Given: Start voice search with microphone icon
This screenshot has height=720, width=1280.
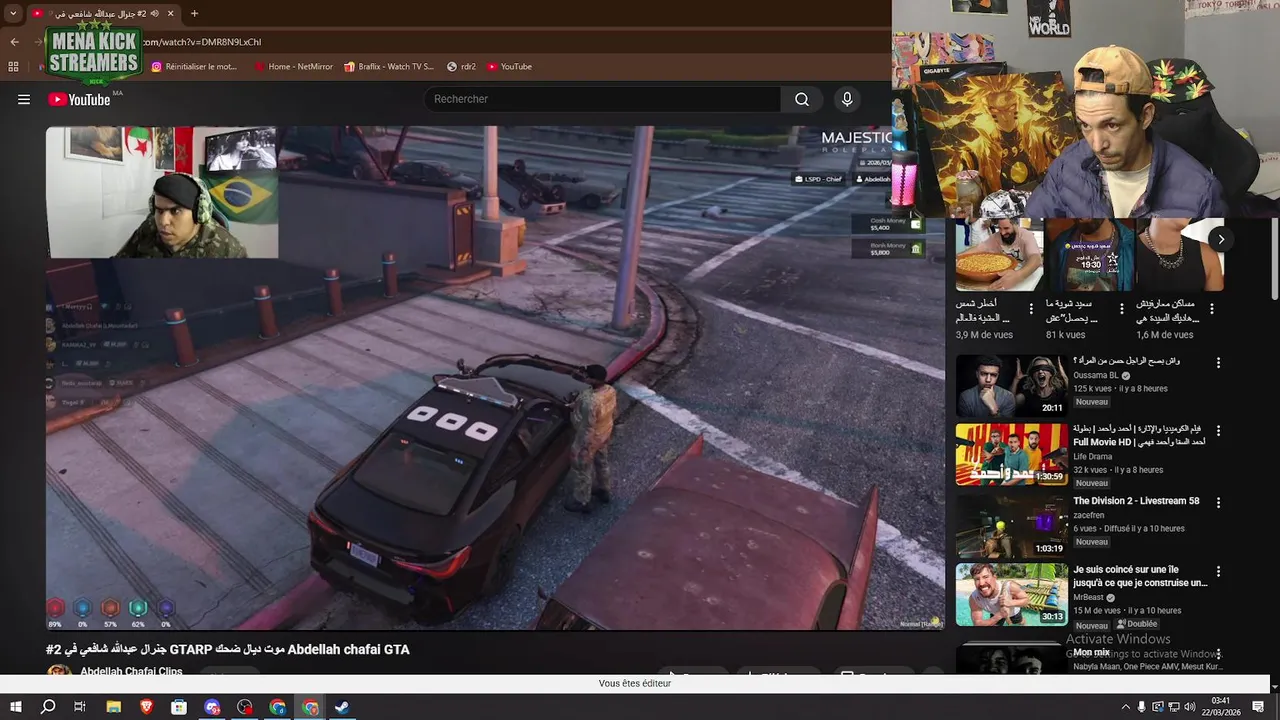Looking at the screenshot, I should (x=847, y=99).
